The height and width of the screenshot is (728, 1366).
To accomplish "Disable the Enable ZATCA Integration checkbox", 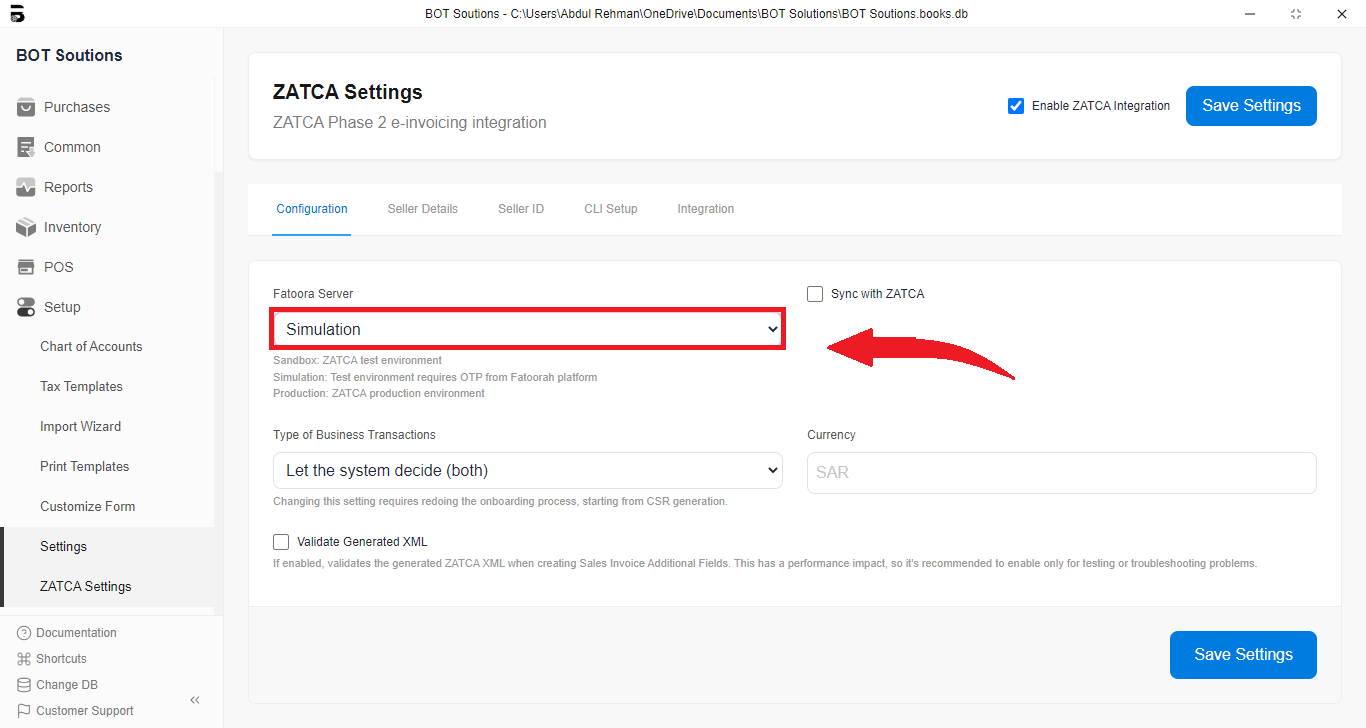I will coord(1016,106).
